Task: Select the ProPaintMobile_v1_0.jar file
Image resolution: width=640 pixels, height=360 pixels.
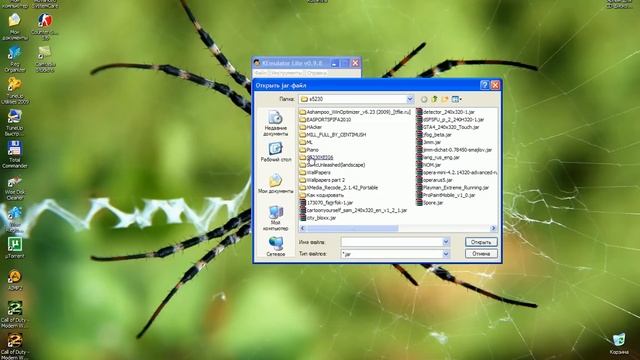Action: pos(446,195)
